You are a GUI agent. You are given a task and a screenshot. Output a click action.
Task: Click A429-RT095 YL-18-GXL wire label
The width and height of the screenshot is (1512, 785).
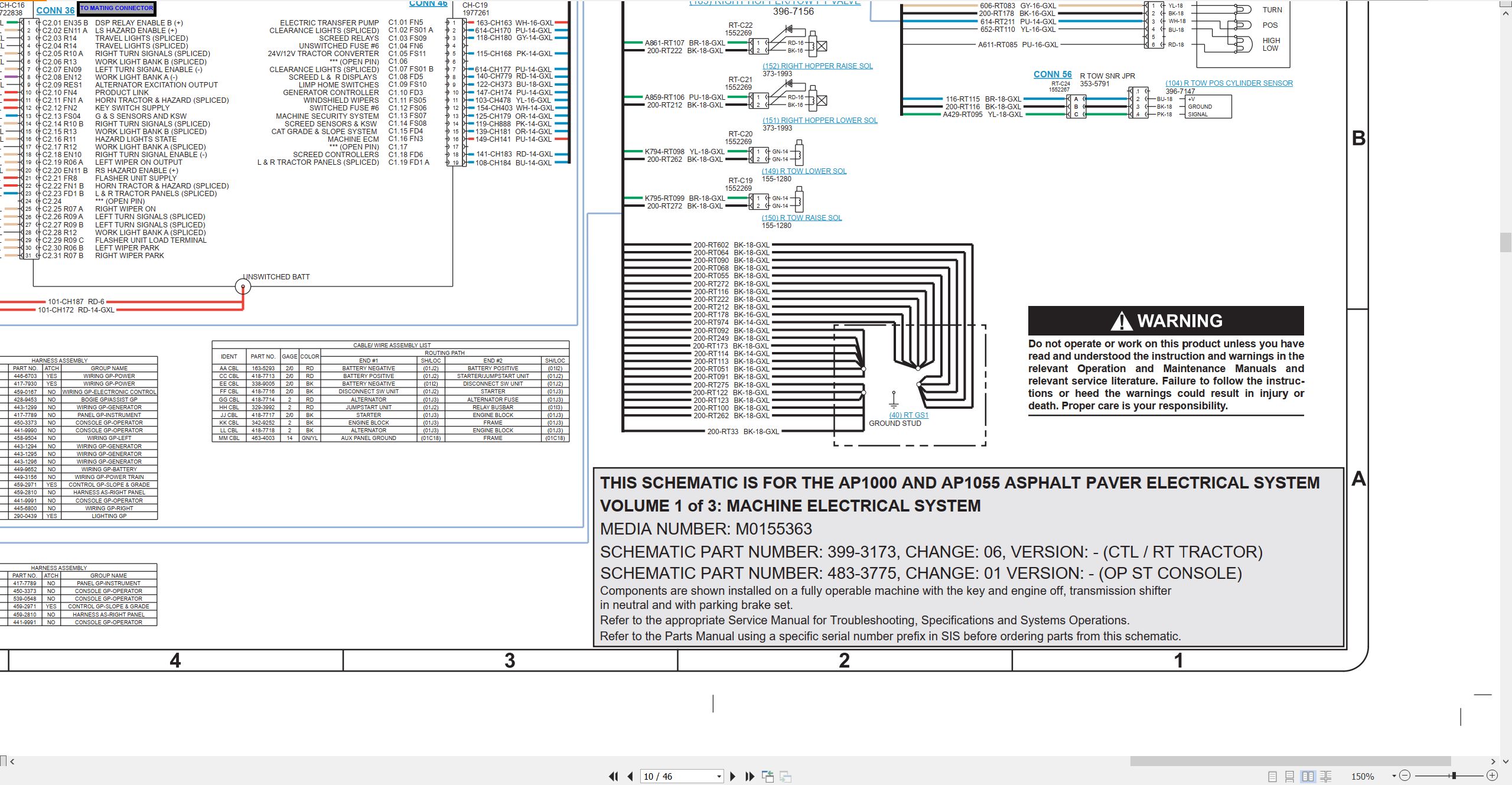pyautogui.click(x=982, y=115)
